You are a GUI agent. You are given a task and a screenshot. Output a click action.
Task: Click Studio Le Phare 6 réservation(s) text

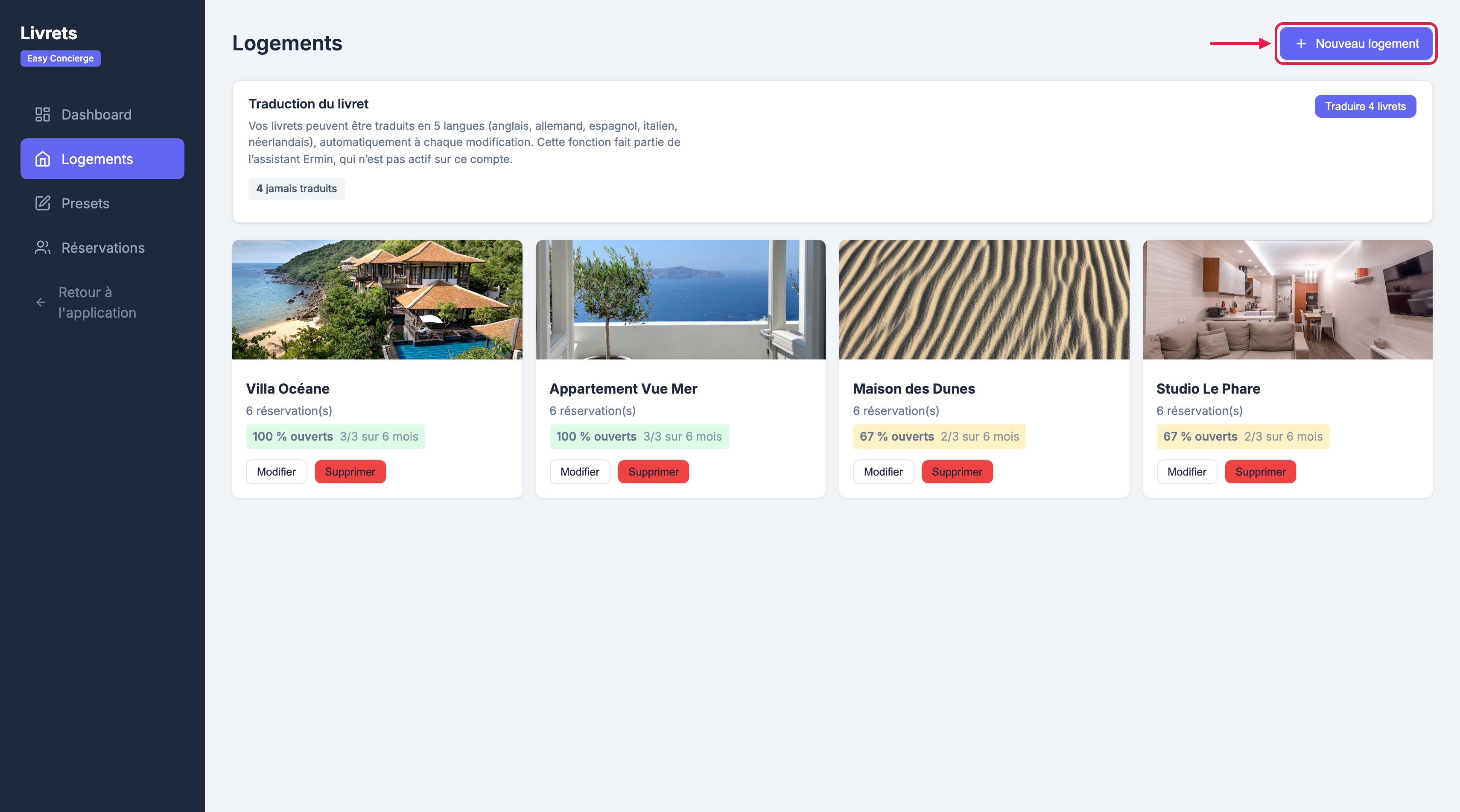1199,411
